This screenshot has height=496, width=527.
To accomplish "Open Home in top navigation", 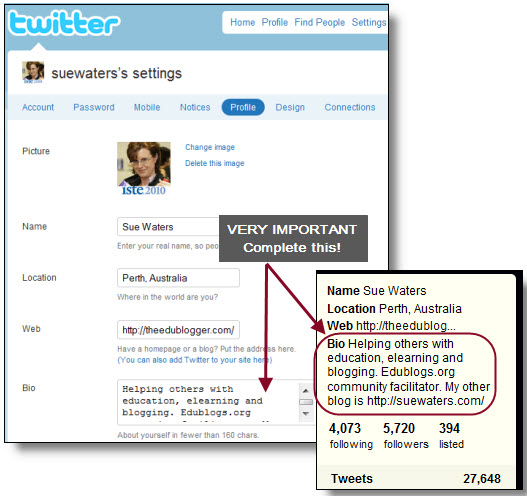I will [x=242, y=22].
